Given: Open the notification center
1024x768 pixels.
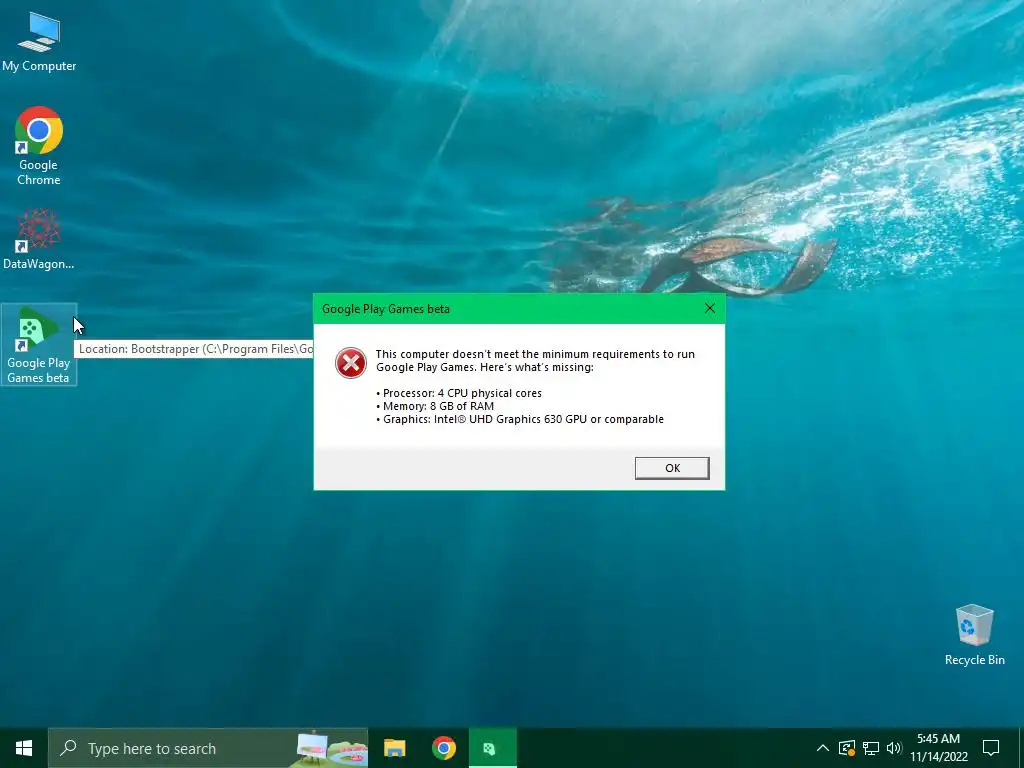Looking at the screenshot, I should 991,748.
